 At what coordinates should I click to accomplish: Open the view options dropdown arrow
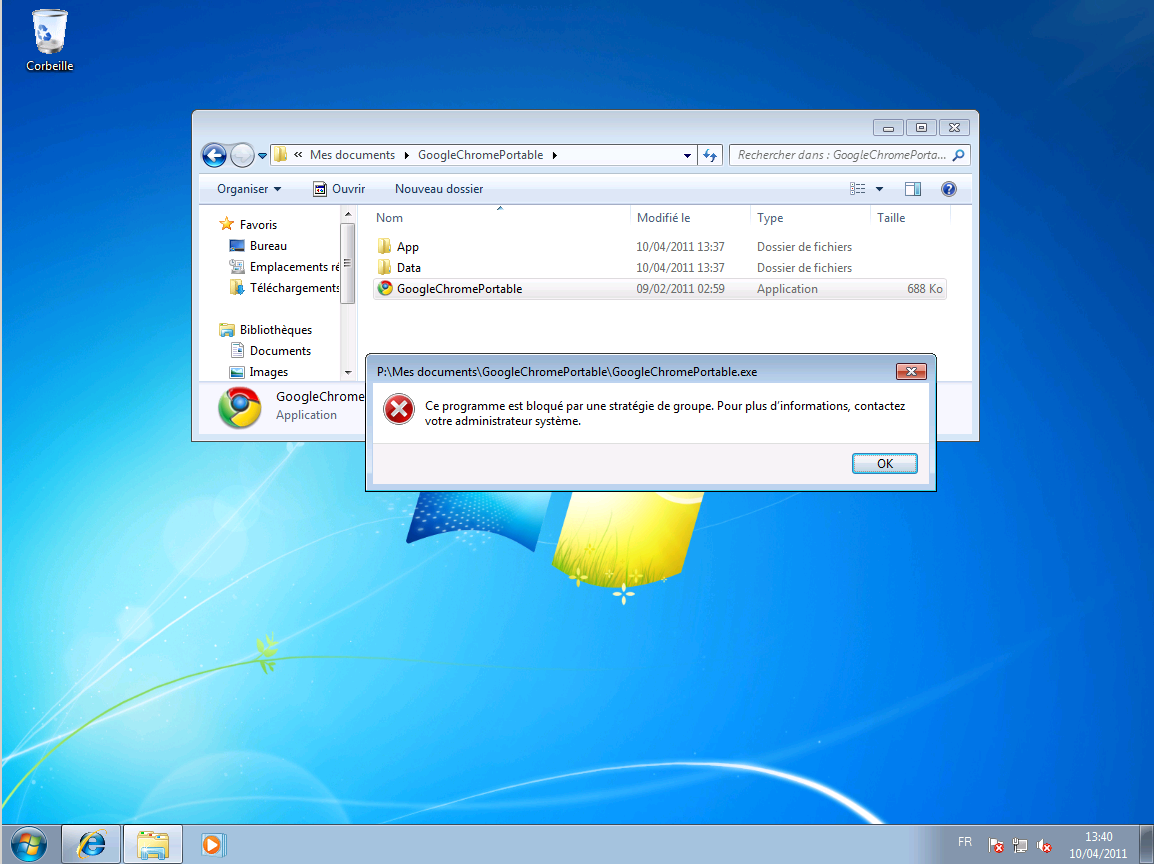[x=879, y=189]
